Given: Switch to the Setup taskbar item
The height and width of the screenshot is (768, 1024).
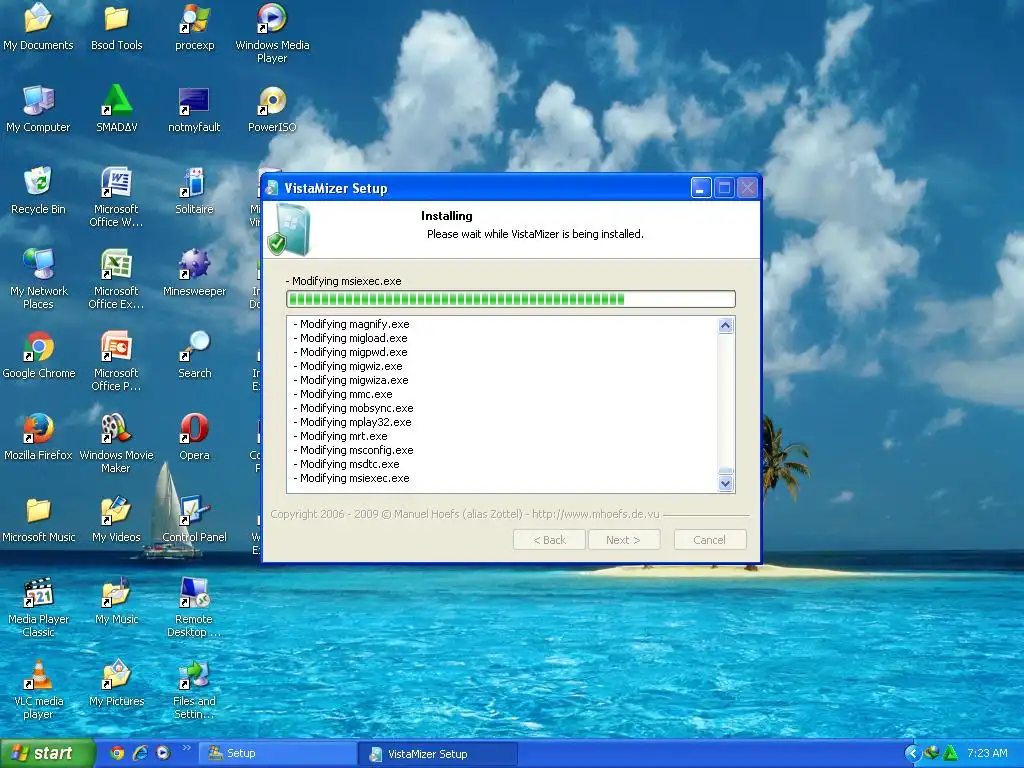Looking at the screenshot, I should [x=278, y=754].
